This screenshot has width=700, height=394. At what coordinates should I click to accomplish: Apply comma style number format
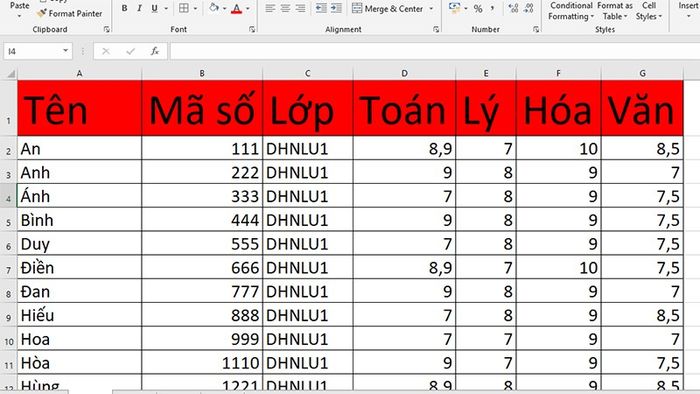pos(492,8)
